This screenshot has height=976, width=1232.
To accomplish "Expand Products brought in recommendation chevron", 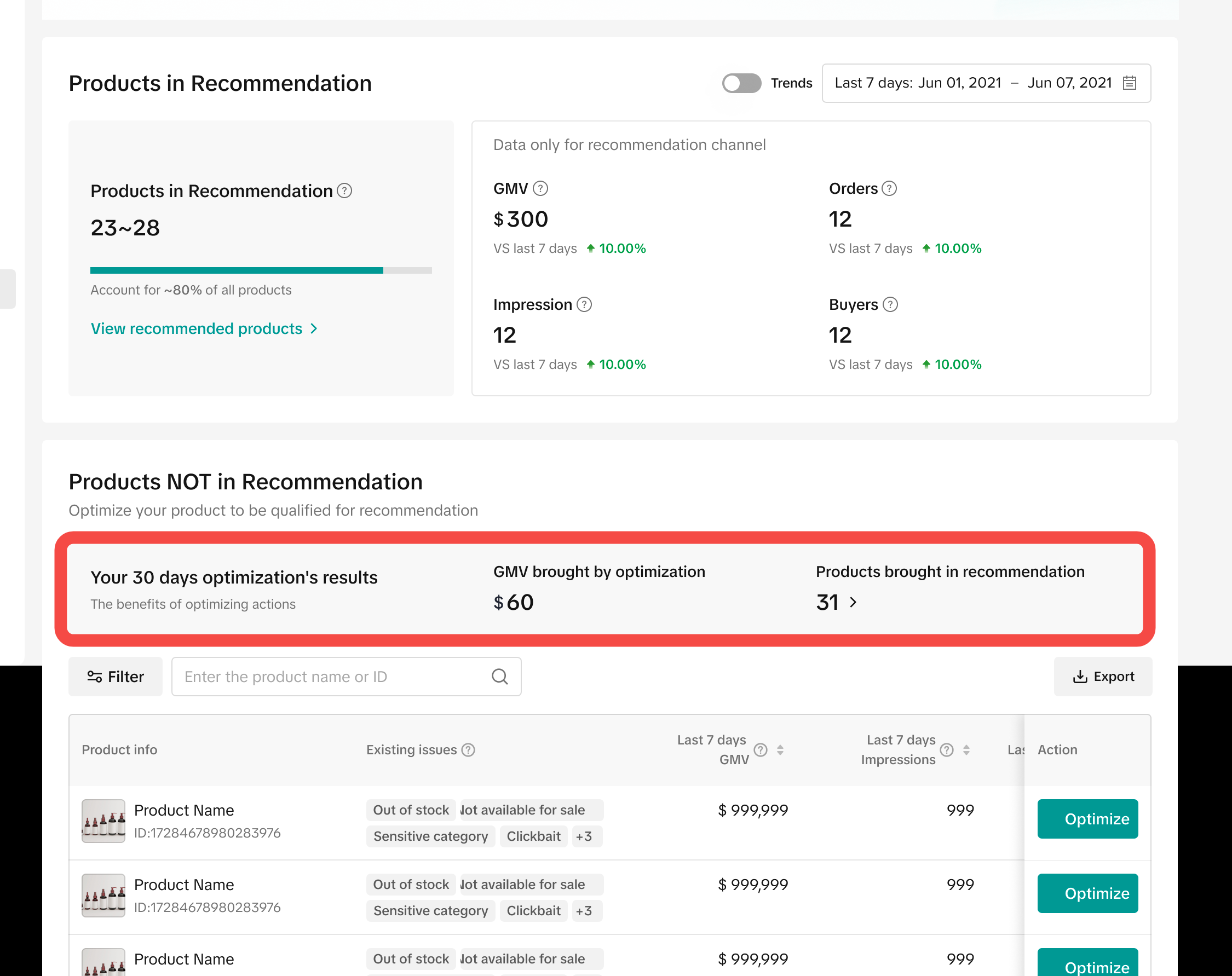I will (853, 602).
